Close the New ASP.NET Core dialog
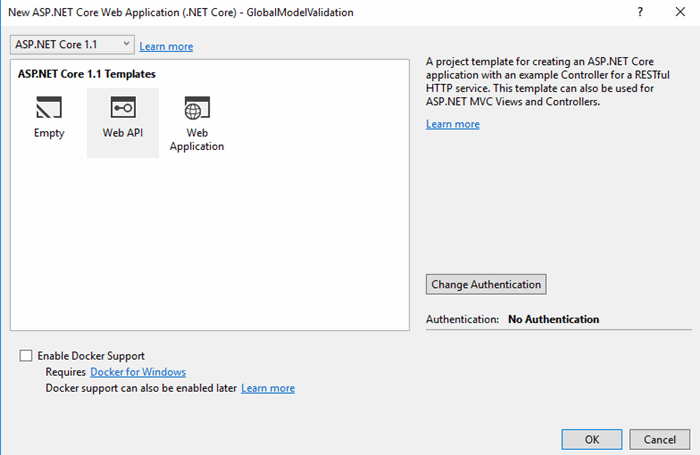700x455 pixels. [680, 12]
